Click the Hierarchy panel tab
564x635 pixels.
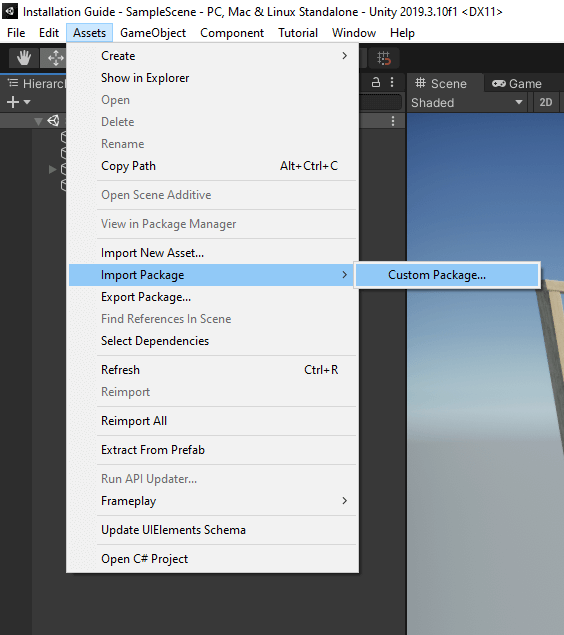36,83
